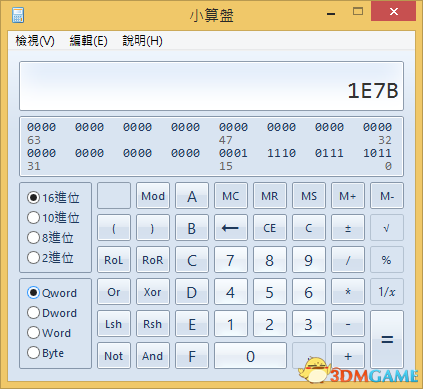The width and height of the screenshot is (423, 389).
Task: Click the MS memory store button
Action: [x=309, y=196]
